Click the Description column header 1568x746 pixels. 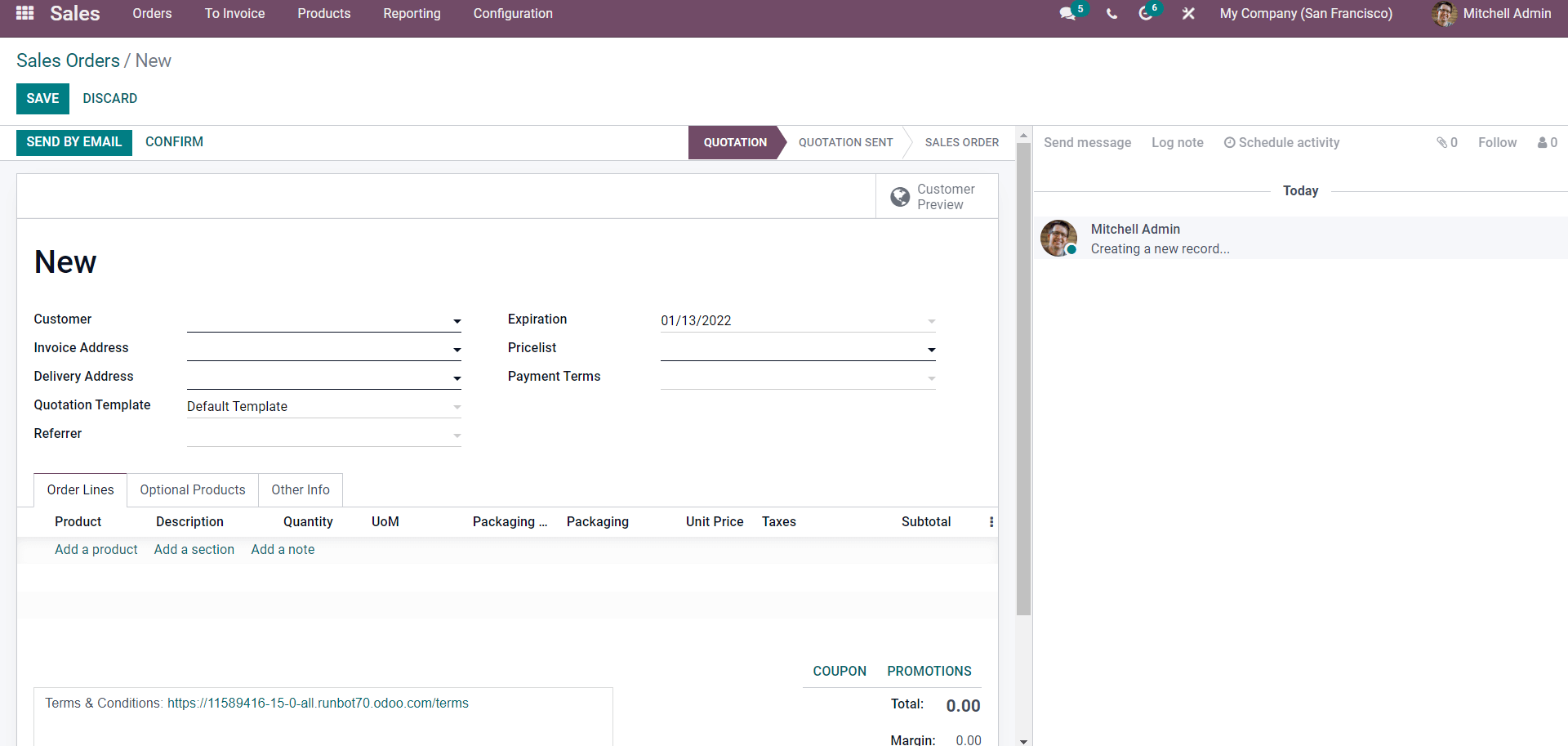coord(189,522)
